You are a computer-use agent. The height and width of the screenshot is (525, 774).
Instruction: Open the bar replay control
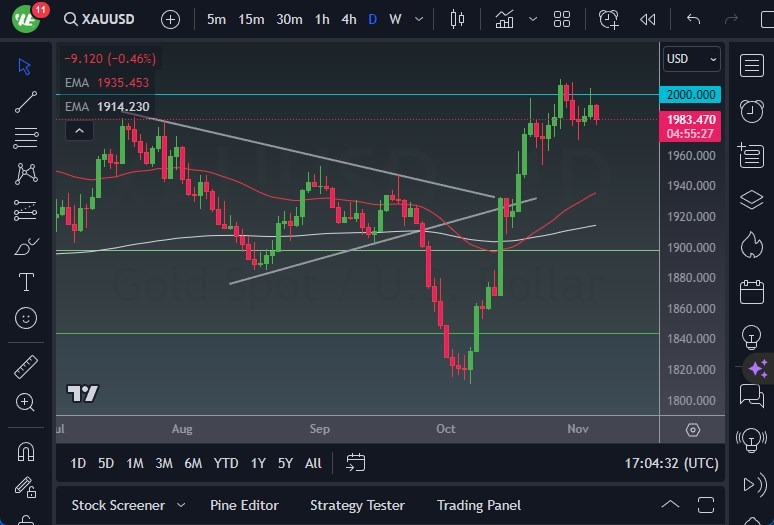[648, 19]
